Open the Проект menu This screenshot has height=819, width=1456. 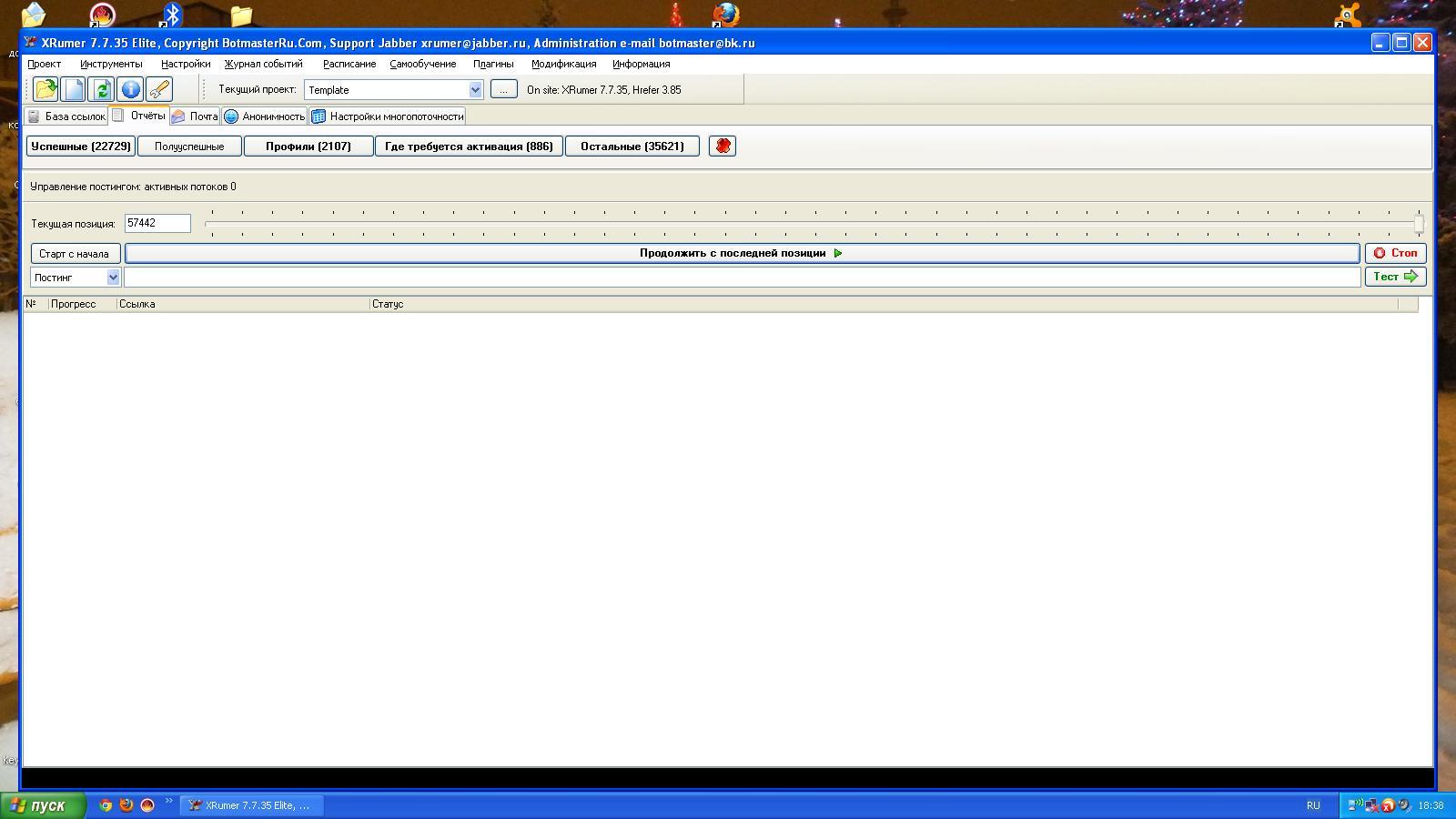[x=44, y=64]
